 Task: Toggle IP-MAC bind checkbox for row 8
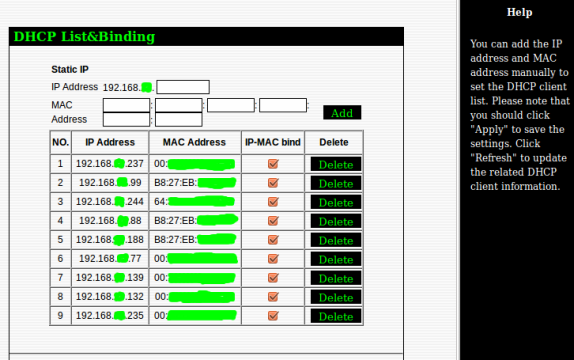(x=273, y=297)
